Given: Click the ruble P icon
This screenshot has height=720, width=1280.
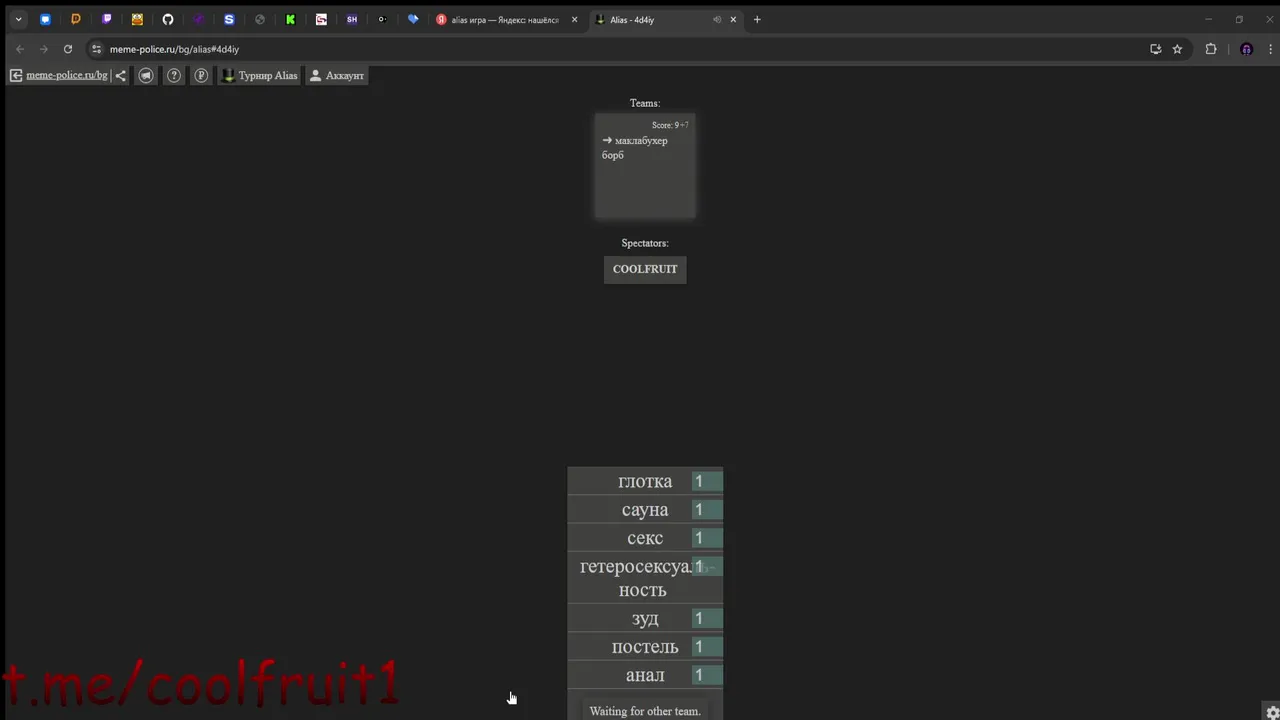Looking at the screenshot, I should [201, 75].
